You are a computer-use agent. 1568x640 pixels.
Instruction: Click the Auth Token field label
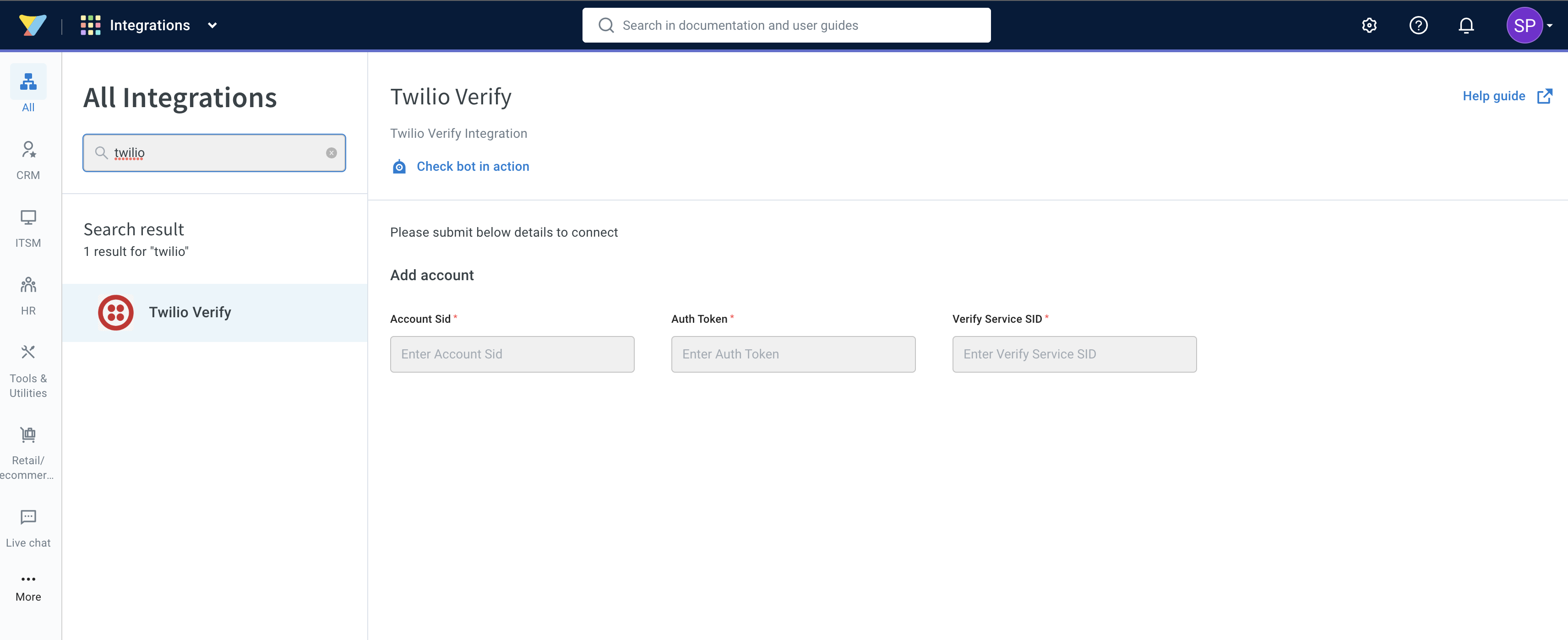[699, 320]
